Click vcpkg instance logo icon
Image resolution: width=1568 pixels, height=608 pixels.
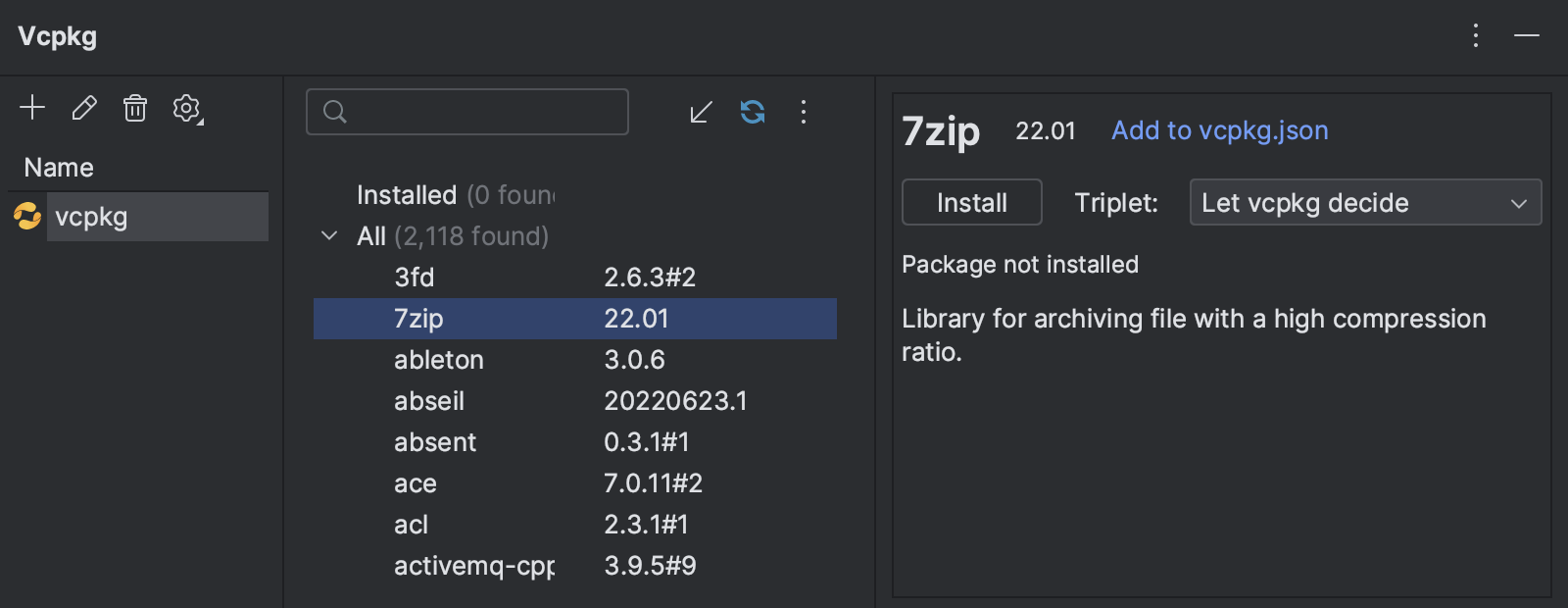point(27,216)
